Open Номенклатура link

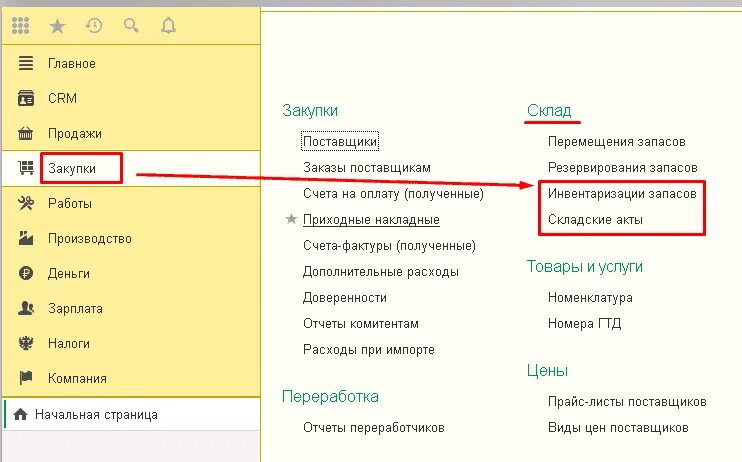590,298
